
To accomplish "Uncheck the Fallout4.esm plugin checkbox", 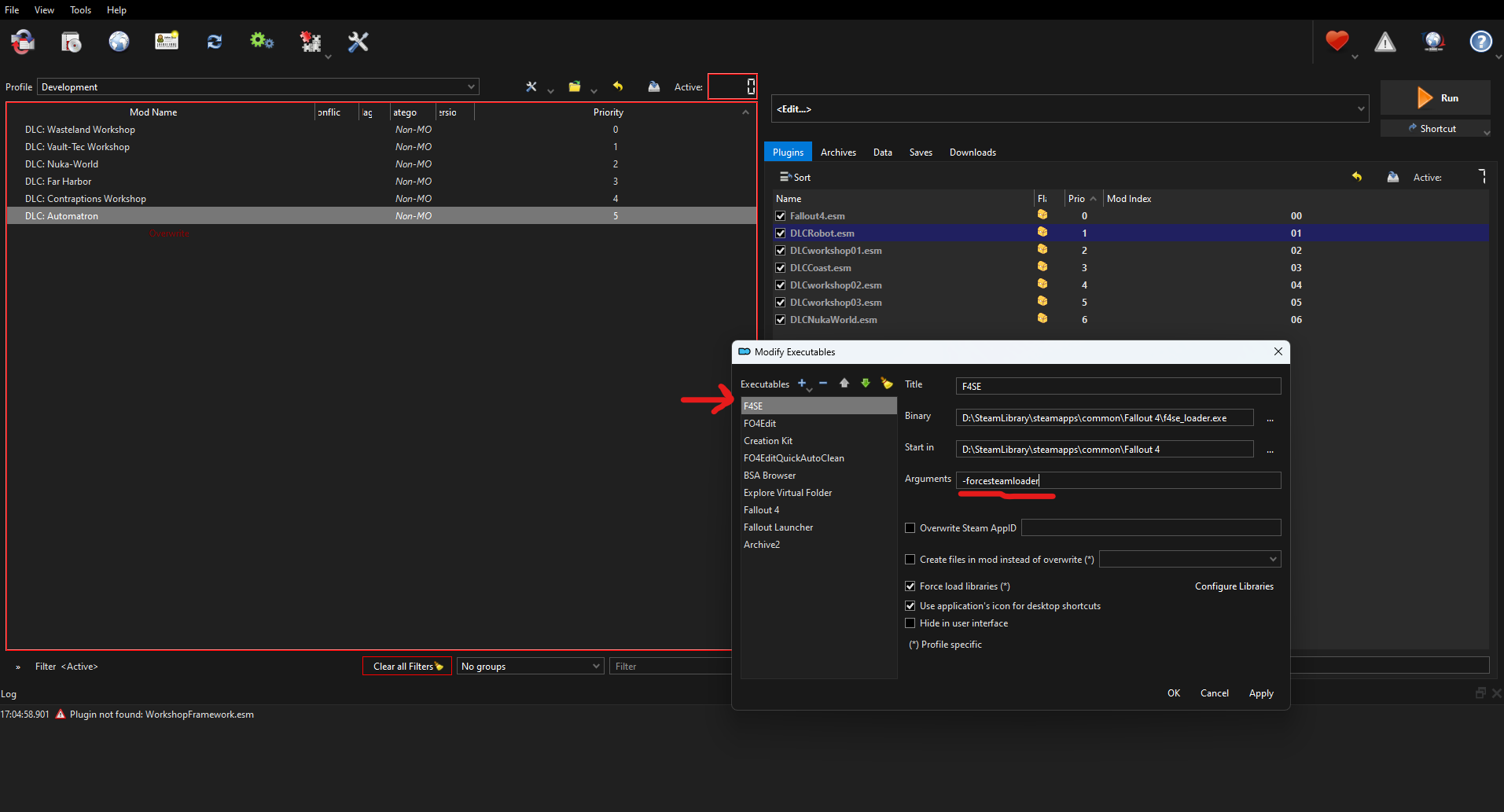I will tap(781, 216).
